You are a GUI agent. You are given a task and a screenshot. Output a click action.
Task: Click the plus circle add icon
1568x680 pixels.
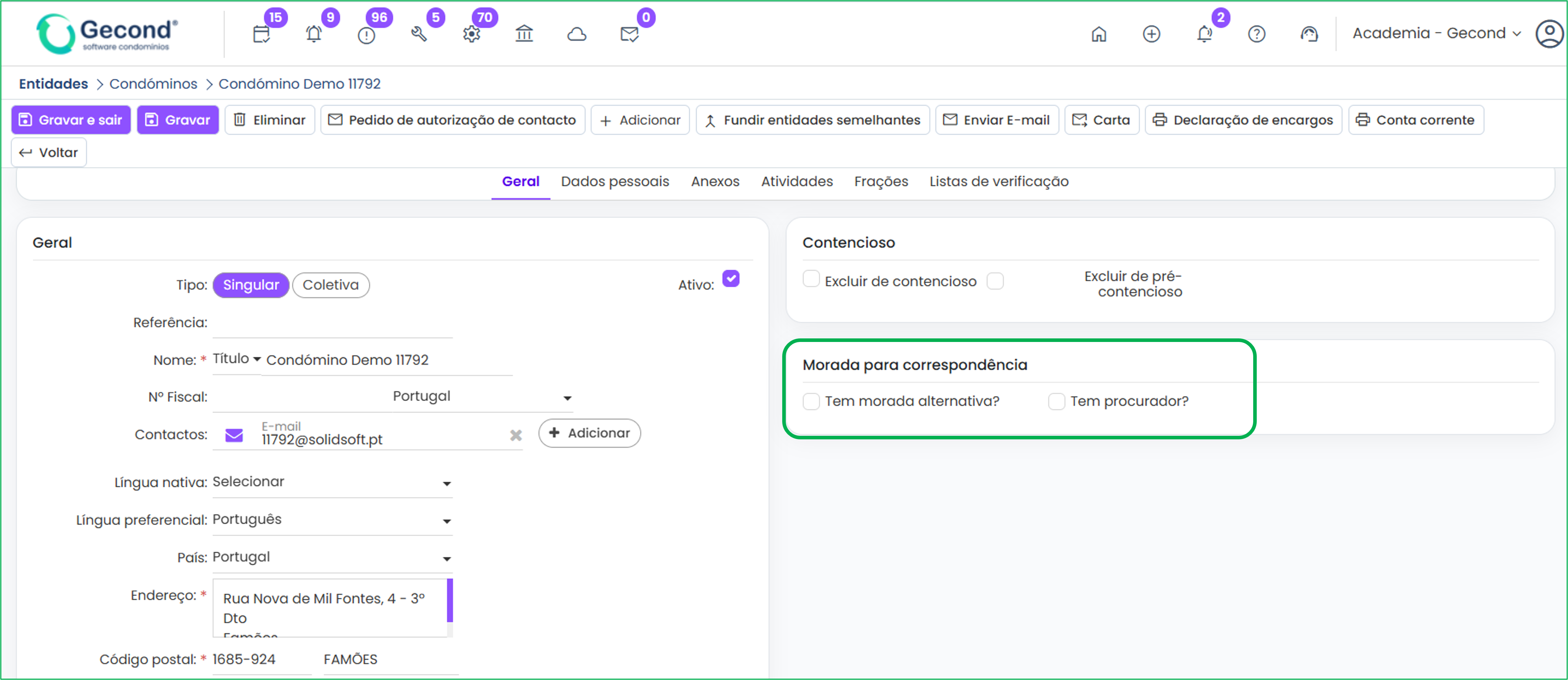[x=1152, y=33]
